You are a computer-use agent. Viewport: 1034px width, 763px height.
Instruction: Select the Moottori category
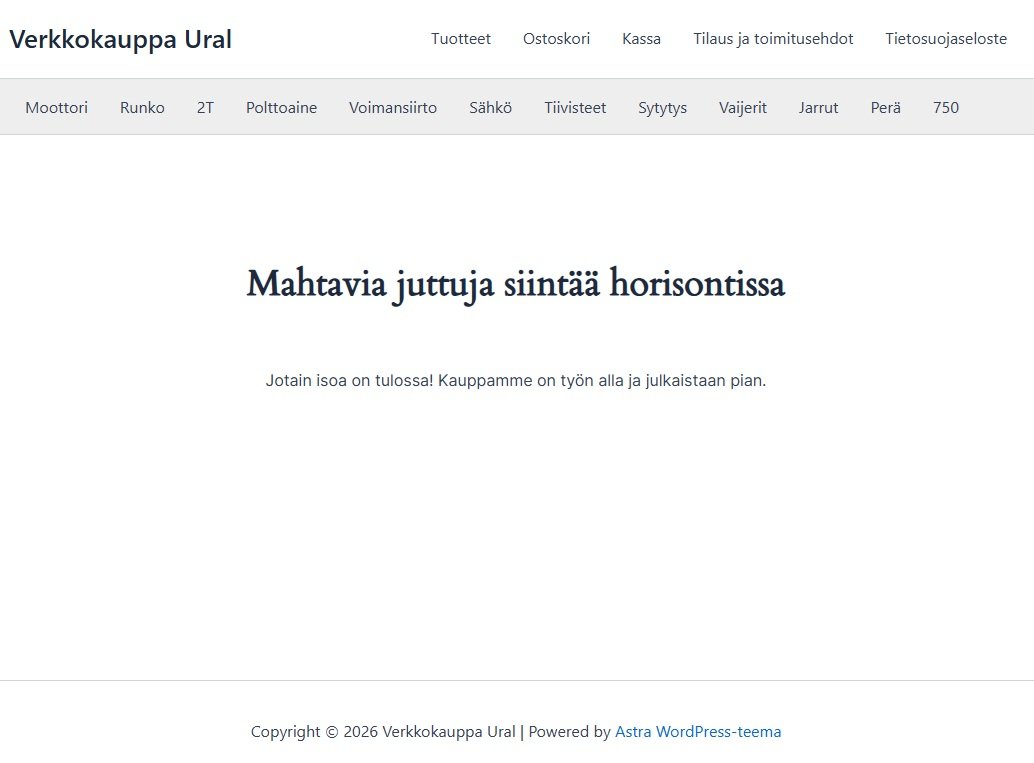click(x=57, y=107)
